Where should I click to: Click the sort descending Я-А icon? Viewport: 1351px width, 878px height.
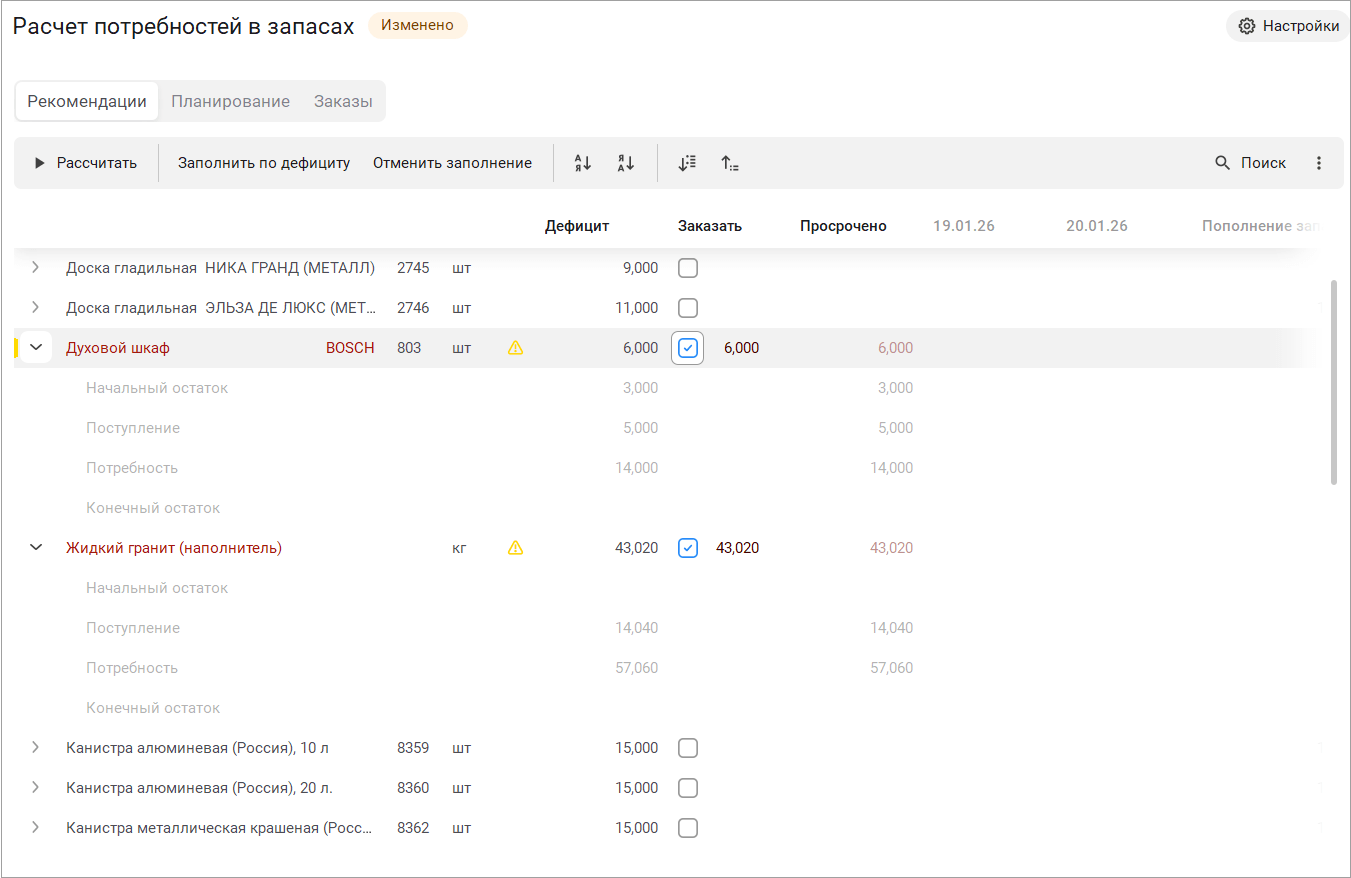click(x=626, y=163)
